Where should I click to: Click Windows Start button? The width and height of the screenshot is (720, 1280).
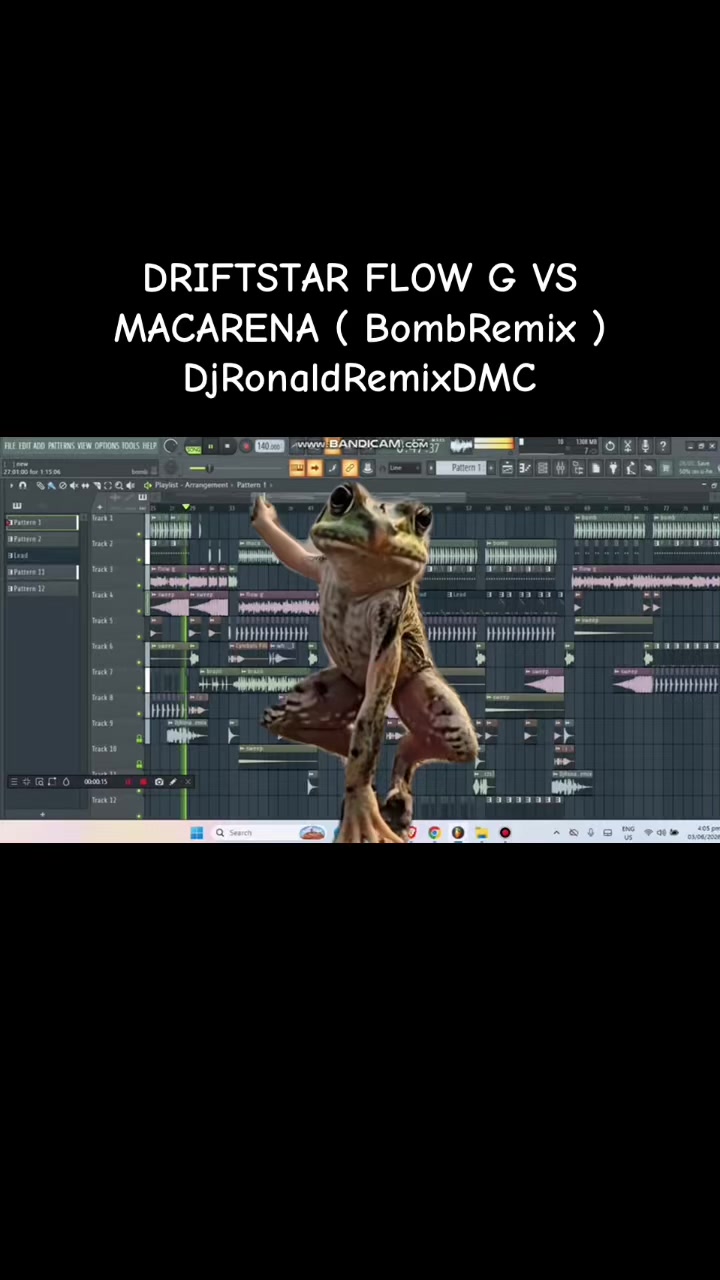(196, 832)
